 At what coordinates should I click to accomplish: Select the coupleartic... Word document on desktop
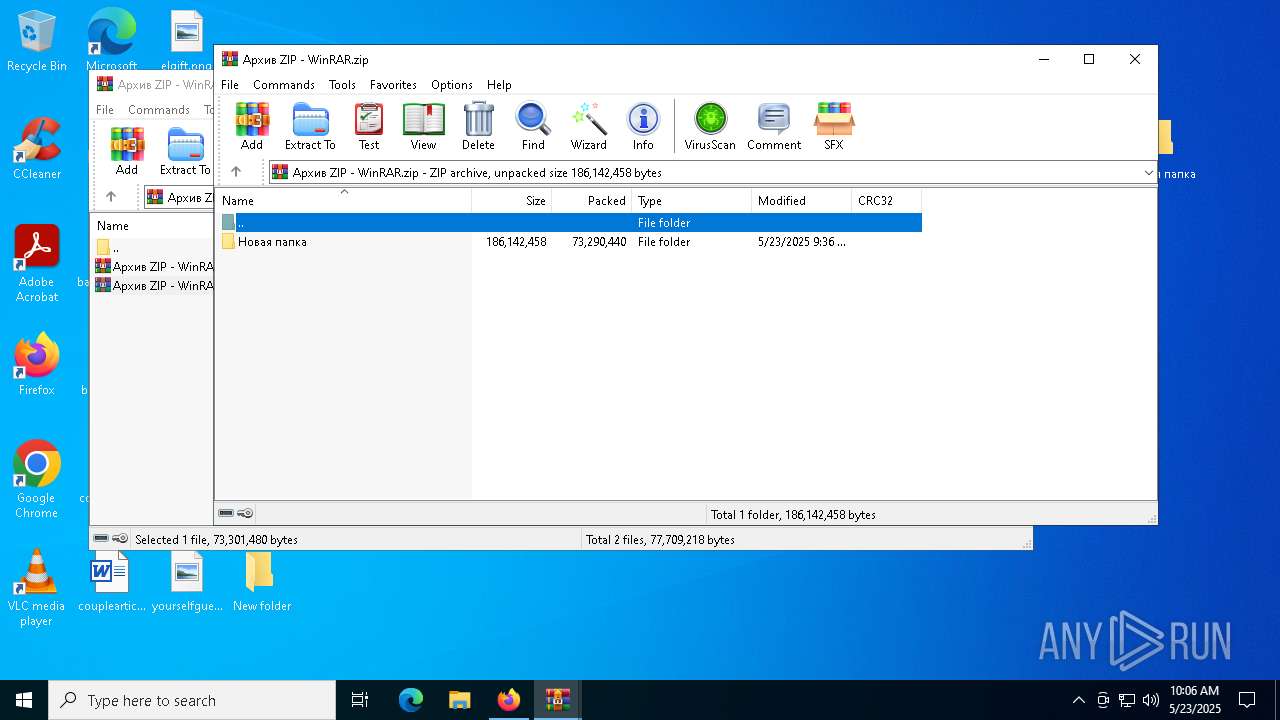tap(111, 580)
